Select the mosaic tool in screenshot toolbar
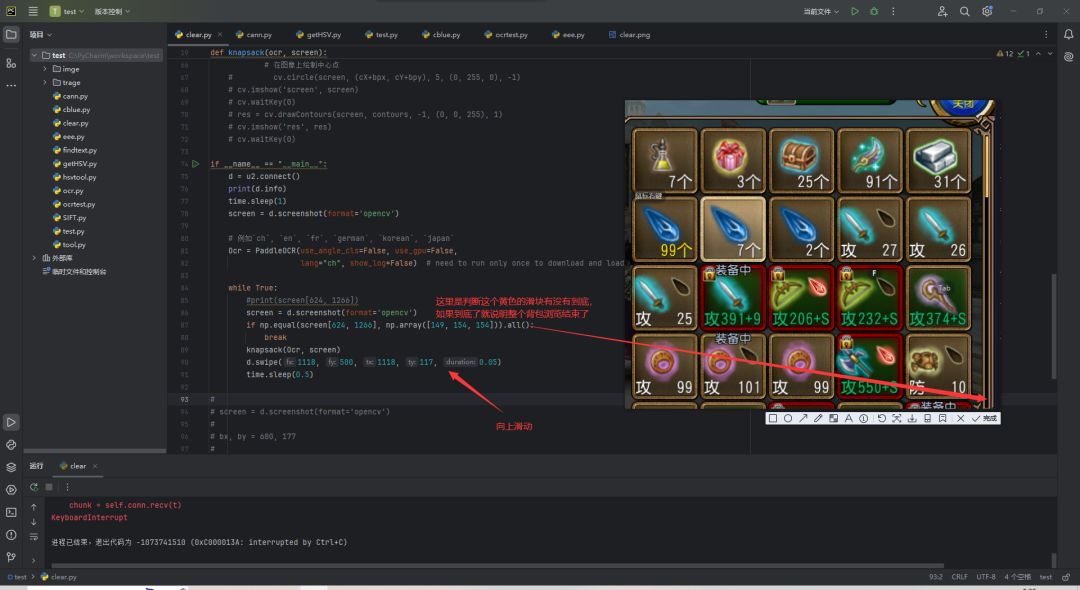1080x590 pixels. [x=833, y=418]
